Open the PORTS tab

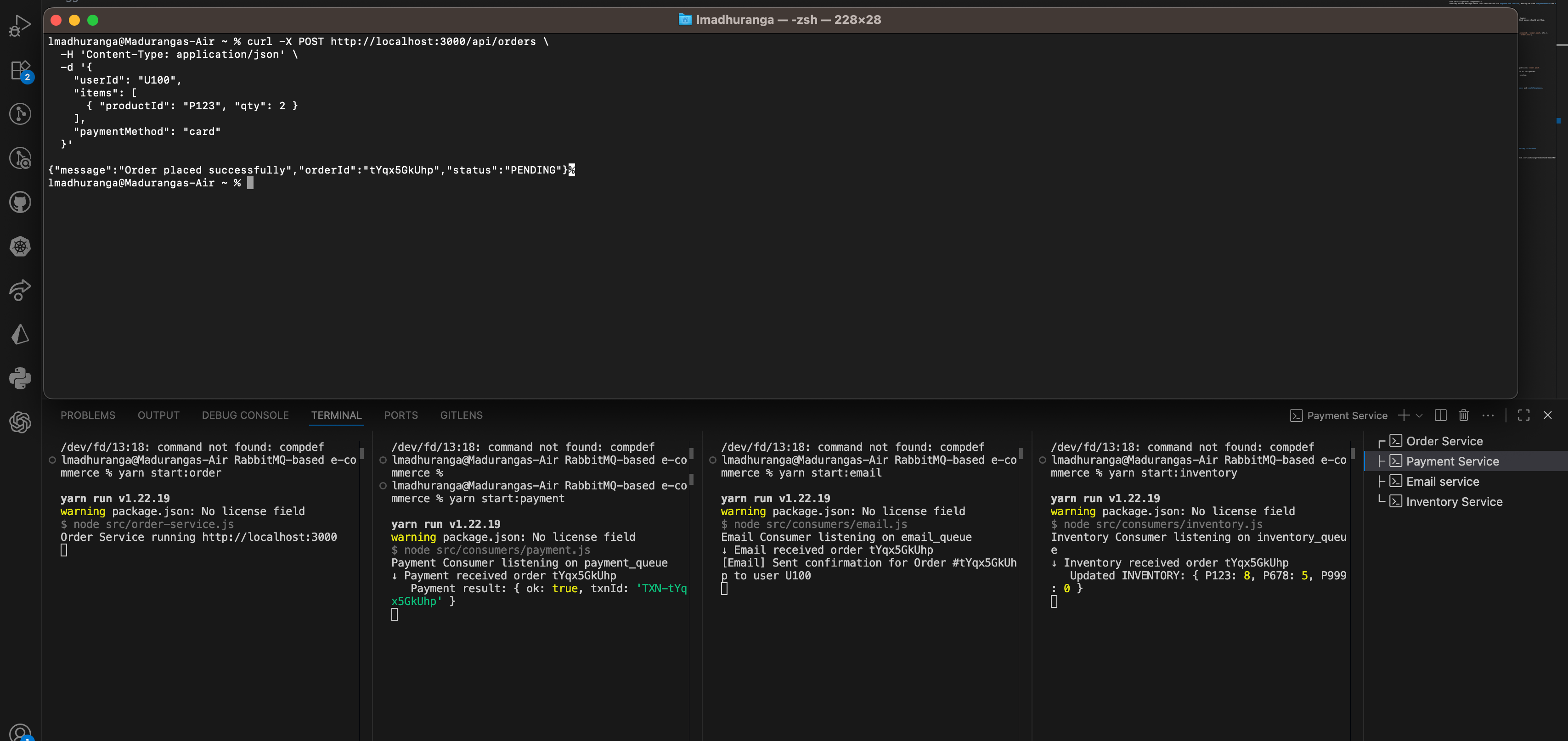(x=400, y=415)
